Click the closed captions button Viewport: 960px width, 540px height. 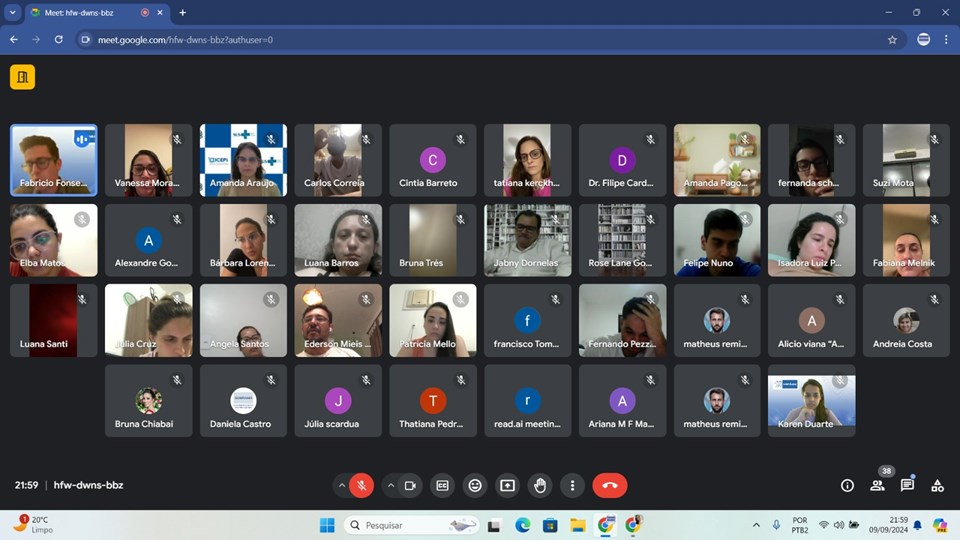442,485
